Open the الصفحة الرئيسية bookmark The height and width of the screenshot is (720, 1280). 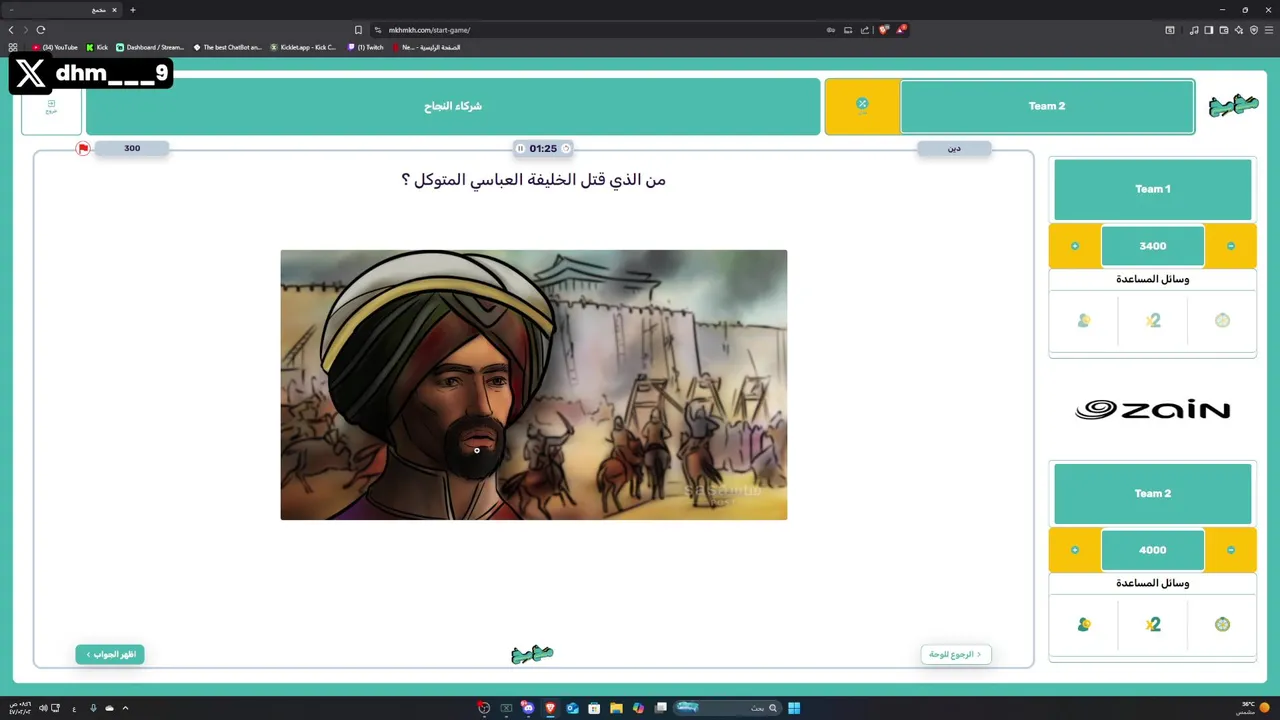point(427,47)
